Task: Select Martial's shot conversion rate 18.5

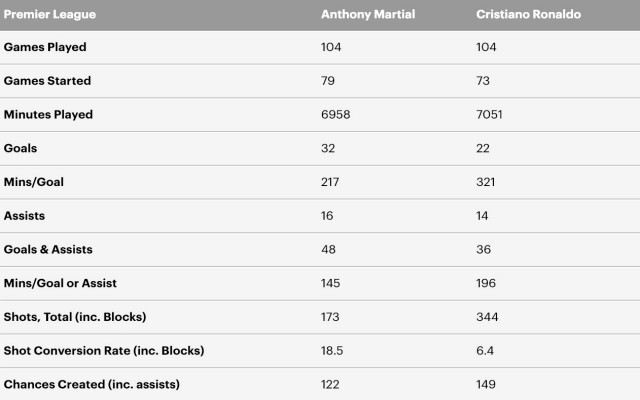Action: [x=332, y=351]
